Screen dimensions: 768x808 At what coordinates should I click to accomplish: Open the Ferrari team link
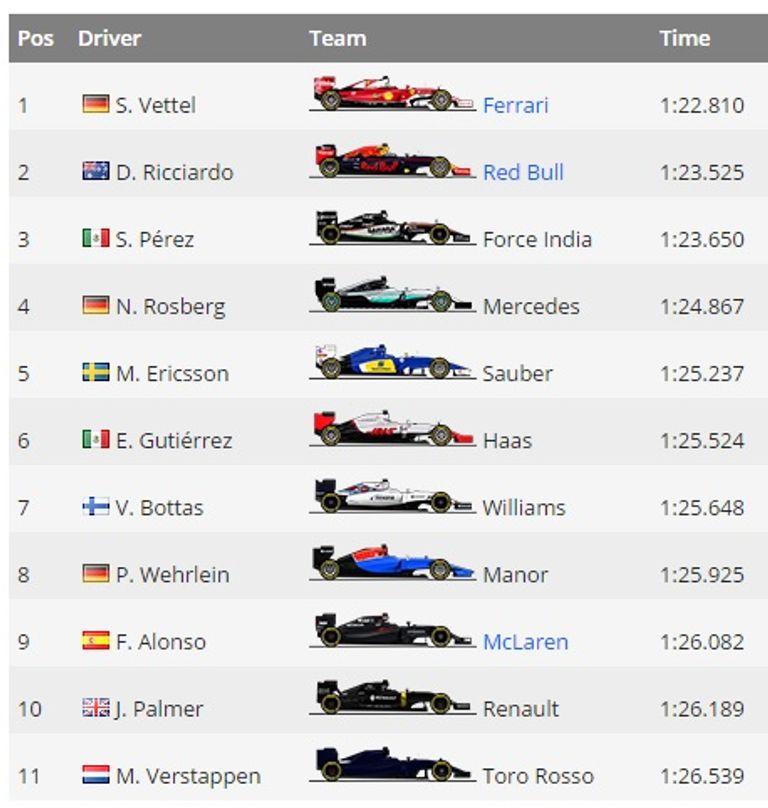[515, 105]
